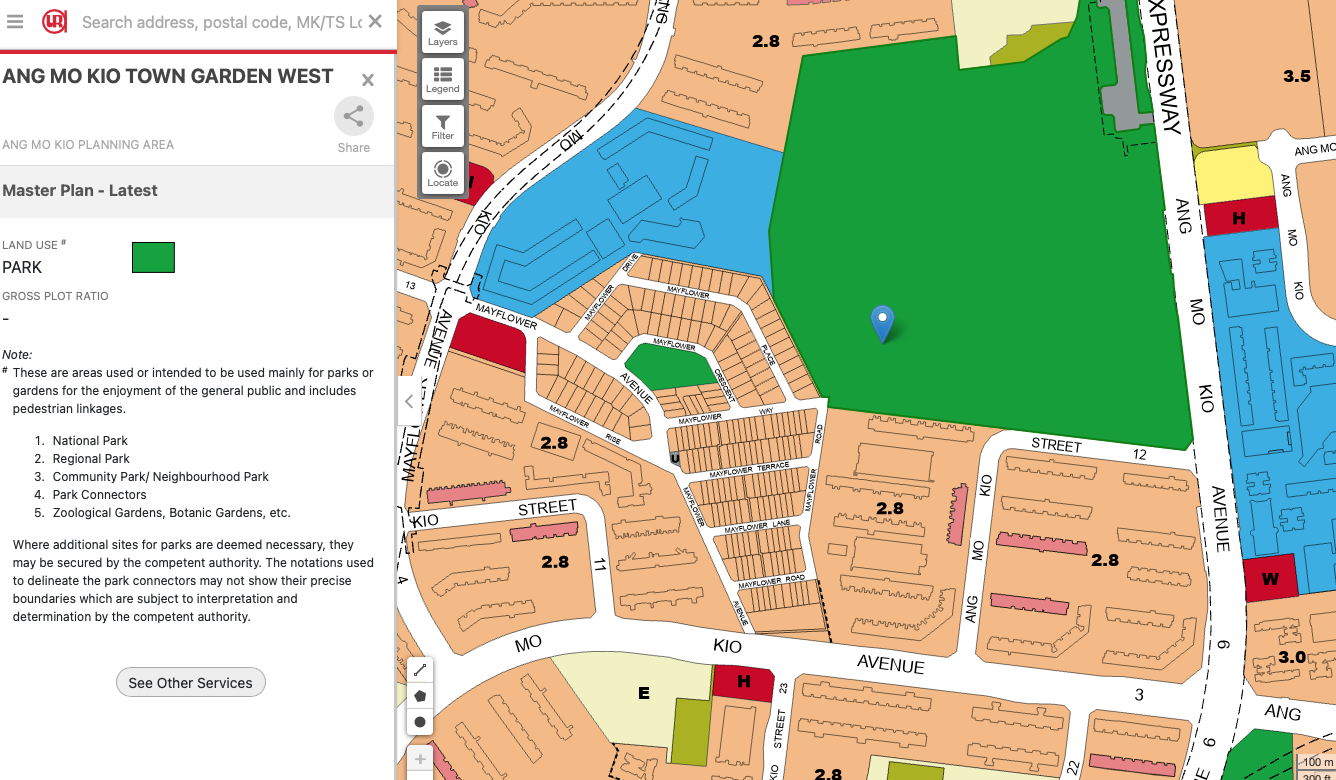Click the 3.5 plot ratio label
The image size is (1336, 780).
(x=1297, y=76)
